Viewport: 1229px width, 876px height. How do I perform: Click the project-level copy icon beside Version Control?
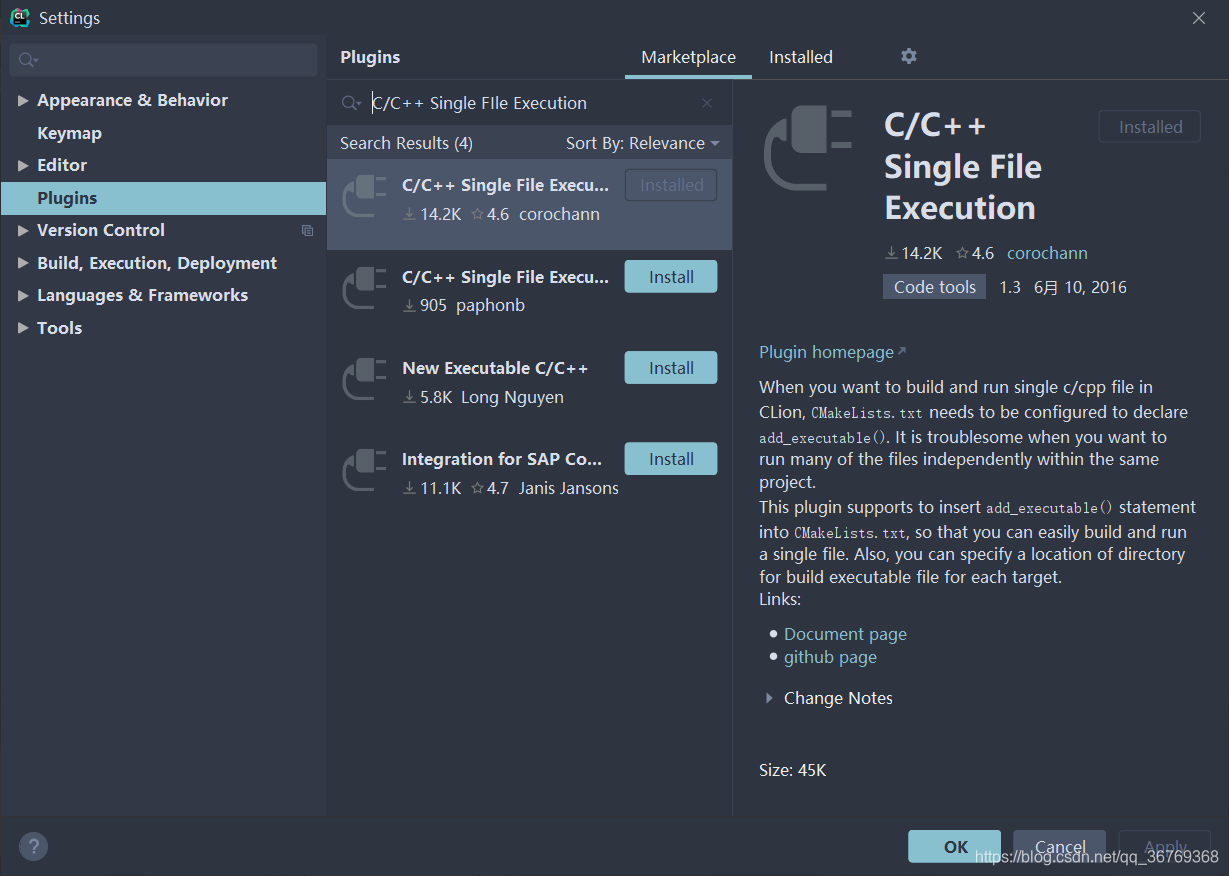click(x=307, y=230)
